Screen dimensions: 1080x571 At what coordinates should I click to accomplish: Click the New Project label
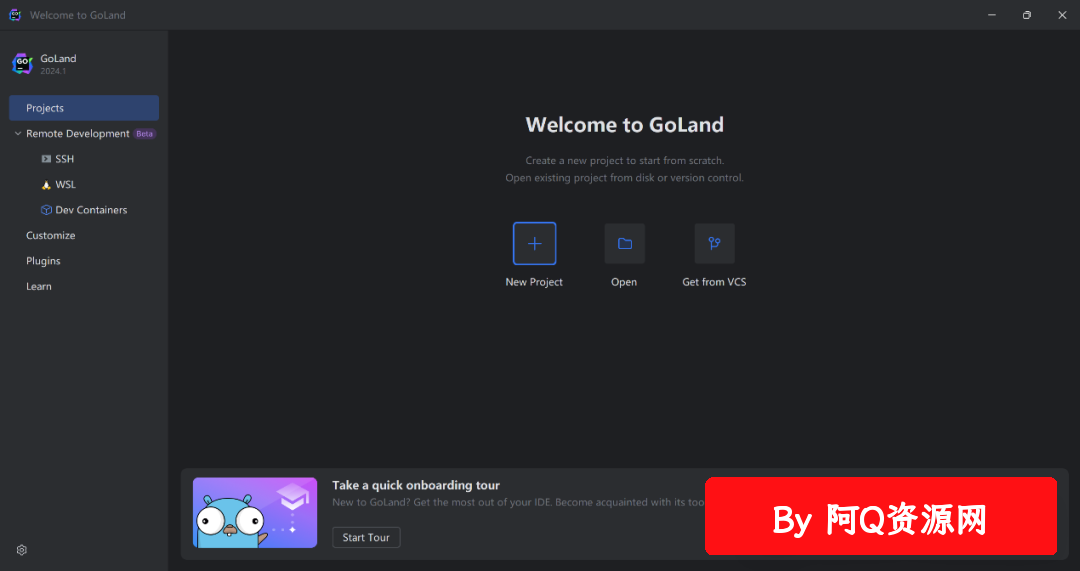pyautogui.click(x=534, y=282)
